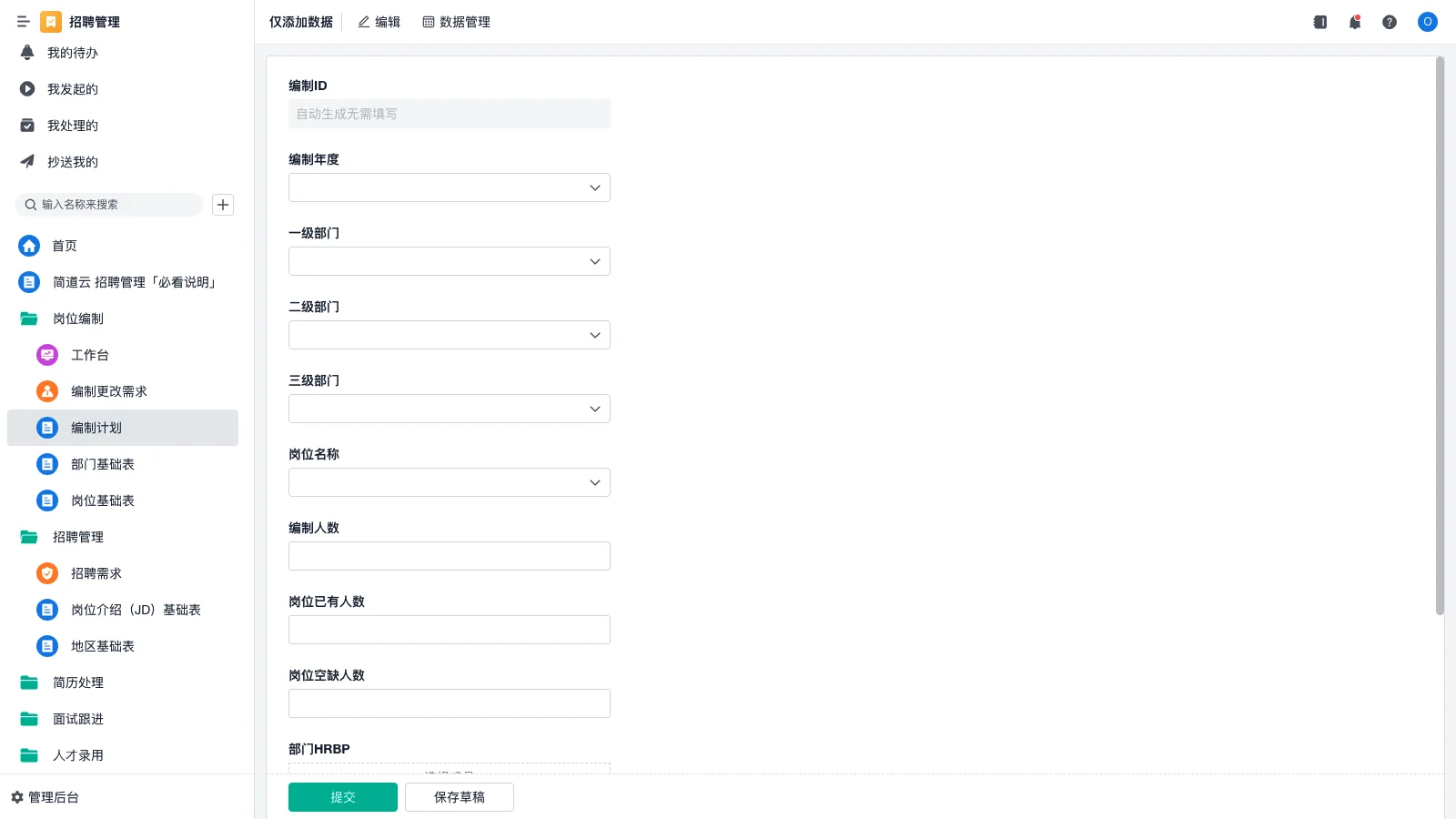Click the user avatar top right
The height and width of the screenshot is (819, 1456).
1427,22
